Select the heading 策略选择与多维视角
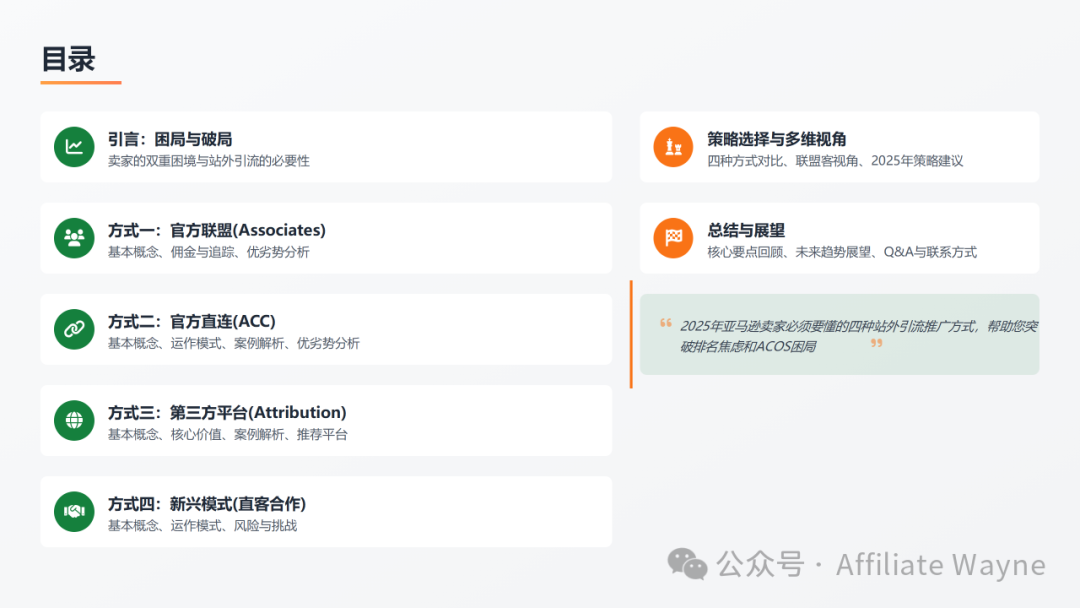Viewport: 1080px width, 608px height. click(776, 139)
